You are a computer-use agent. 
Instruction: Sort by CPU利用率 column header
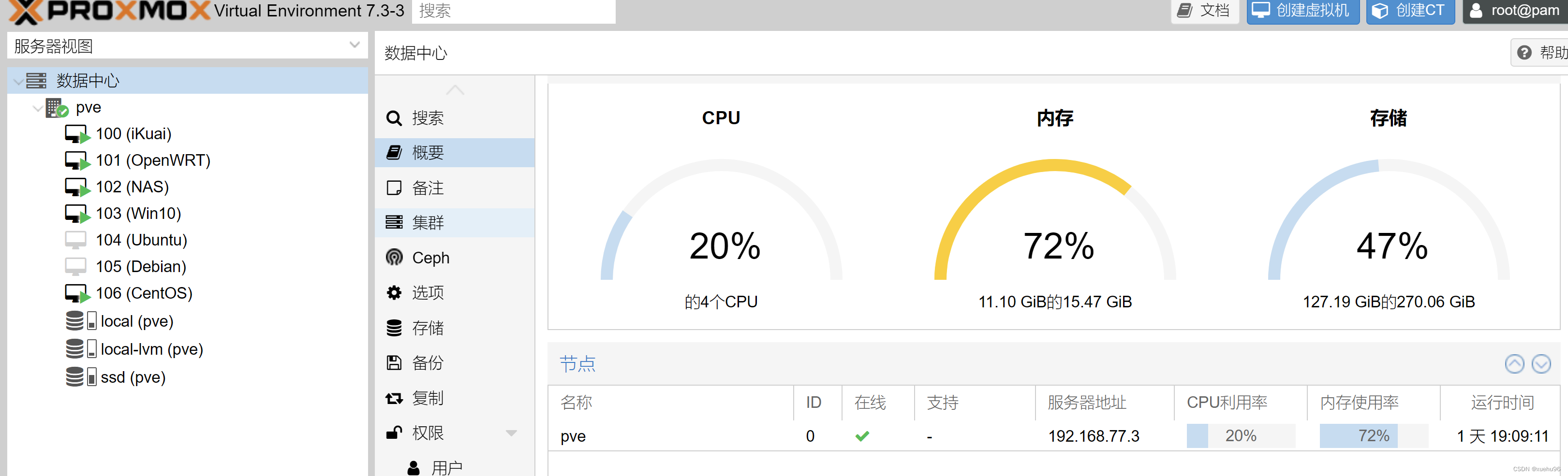tap(1241, 403)
